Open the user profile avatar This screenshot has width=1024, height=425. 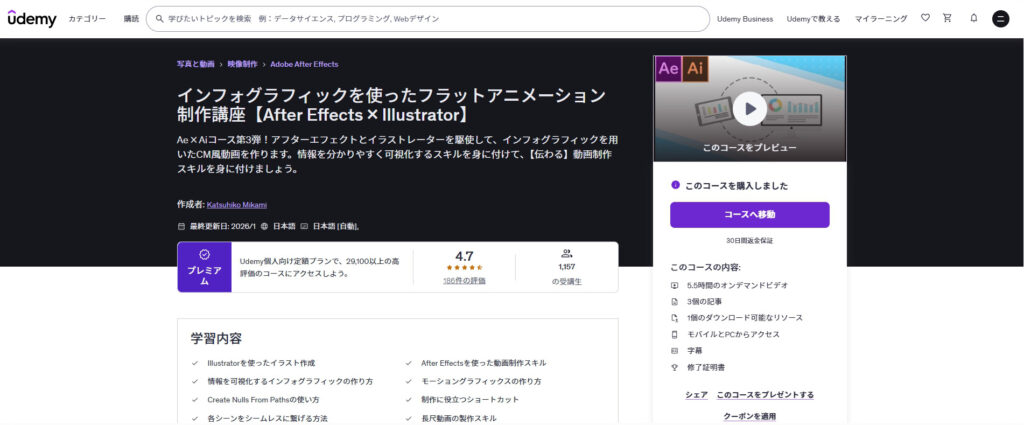pyautogui.click(x=1000, y=19)
